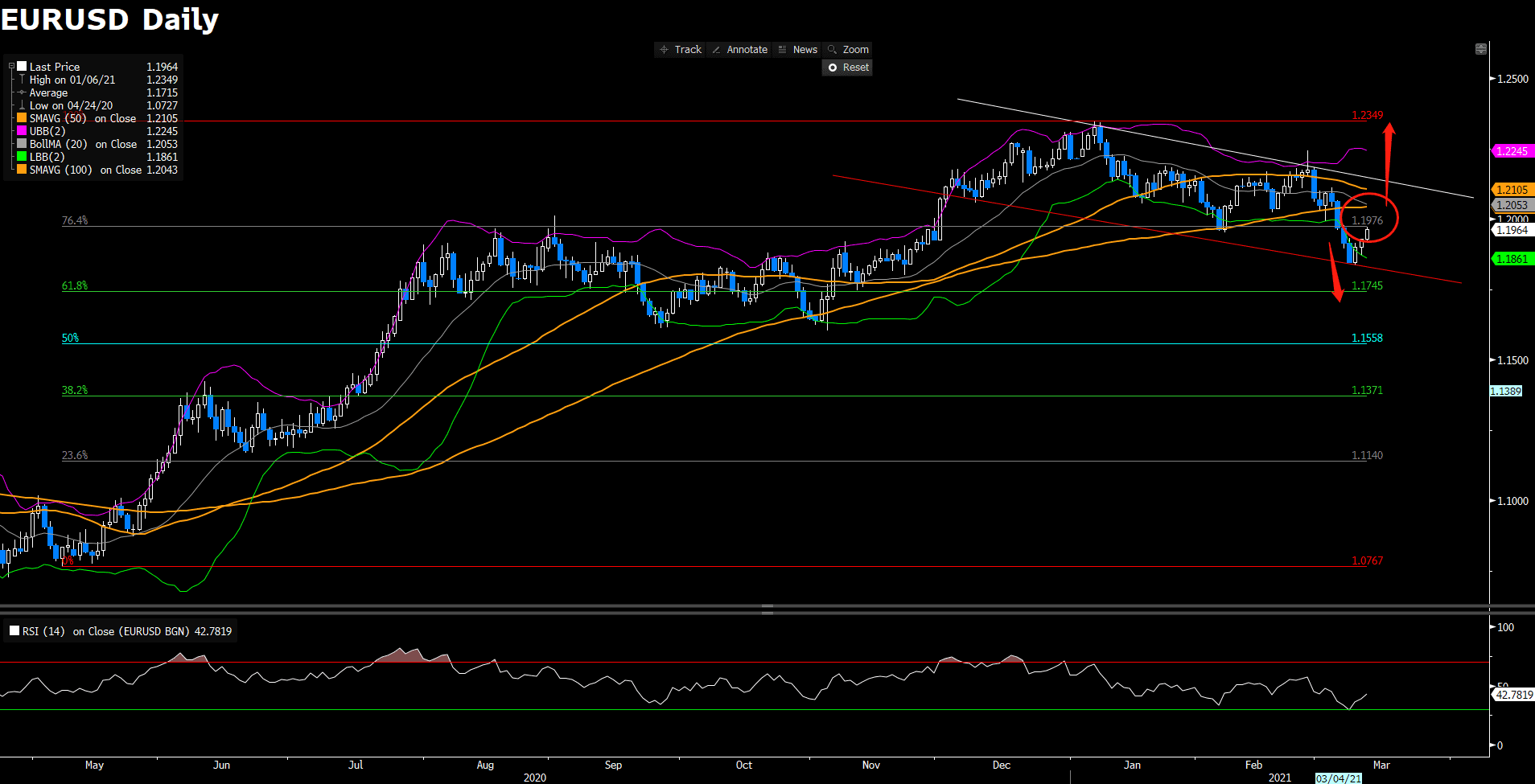Show News on the chart

pos(797,50)
